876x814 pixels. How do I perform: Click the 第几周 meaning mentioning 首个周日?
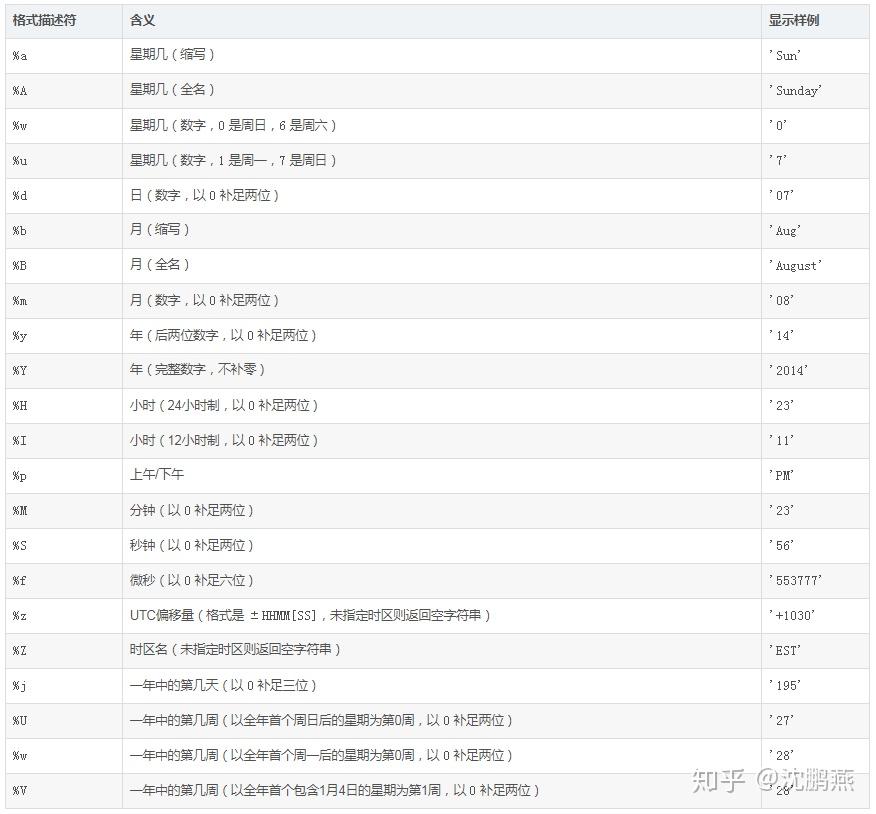(x=321, y=720)
